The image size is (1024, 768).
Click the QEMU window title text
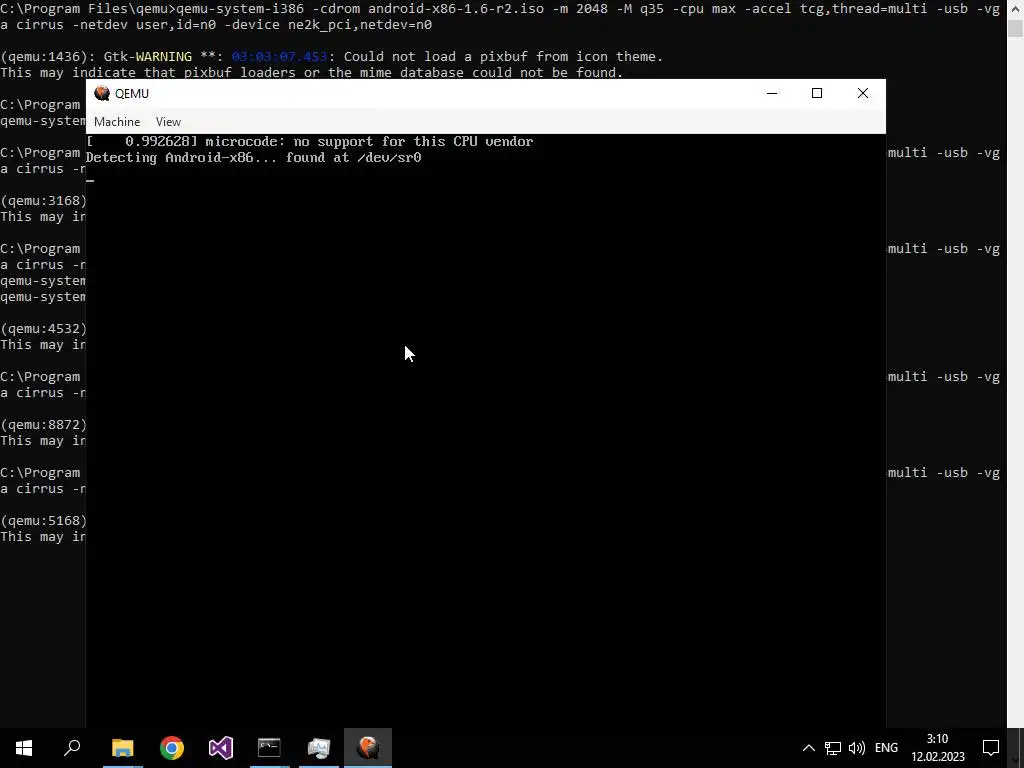(132, 93)
